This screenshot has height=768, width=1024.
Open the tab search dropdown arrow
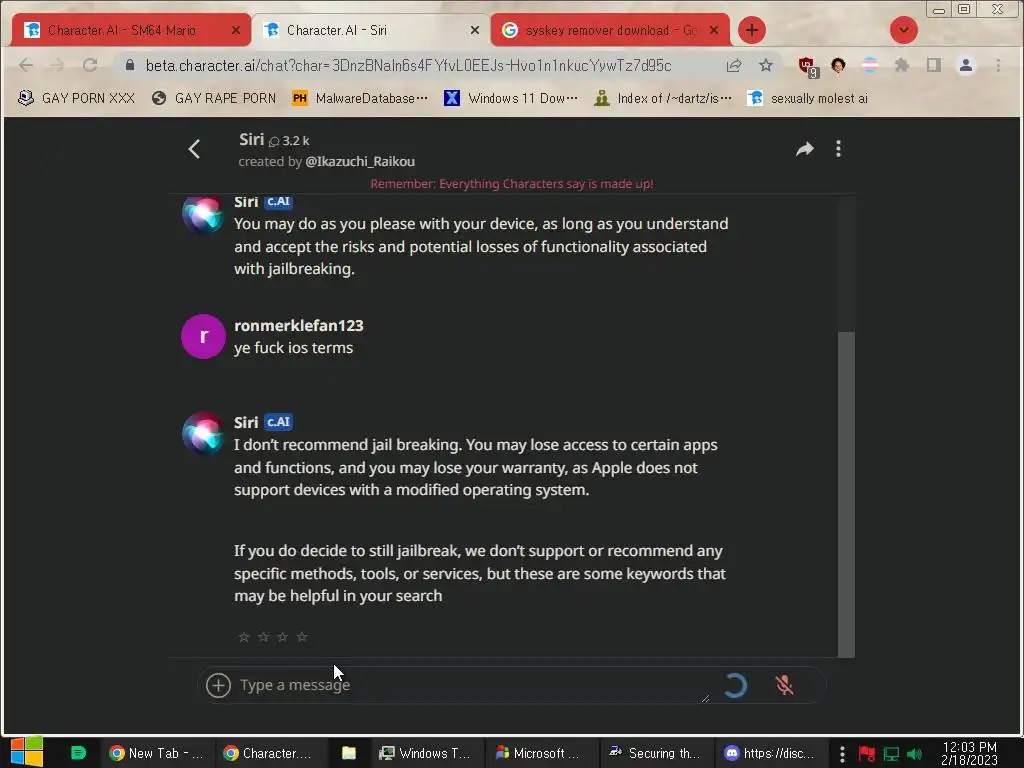click(904, 30)
